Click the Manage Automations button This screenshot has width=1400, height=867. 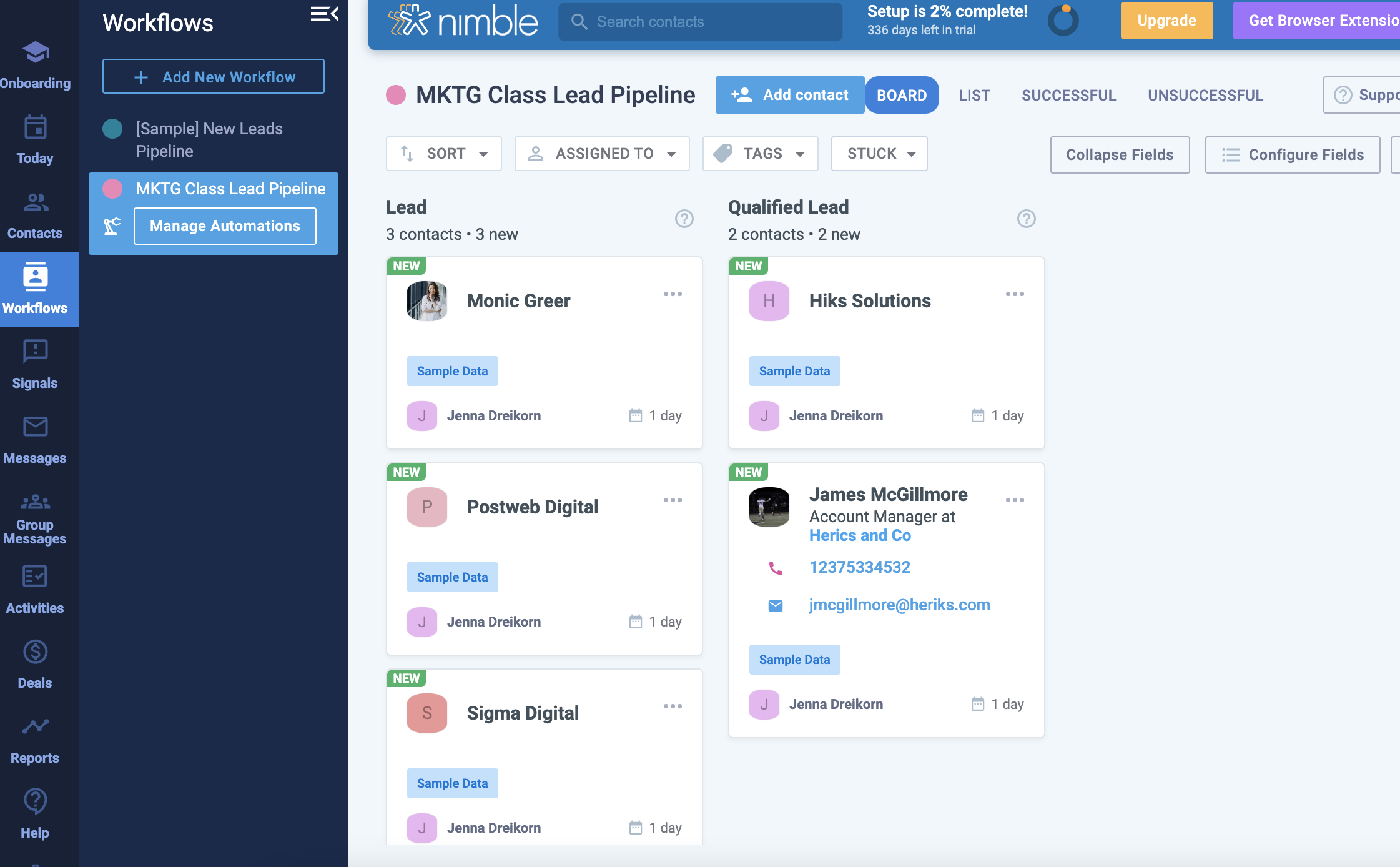[225, 226]
